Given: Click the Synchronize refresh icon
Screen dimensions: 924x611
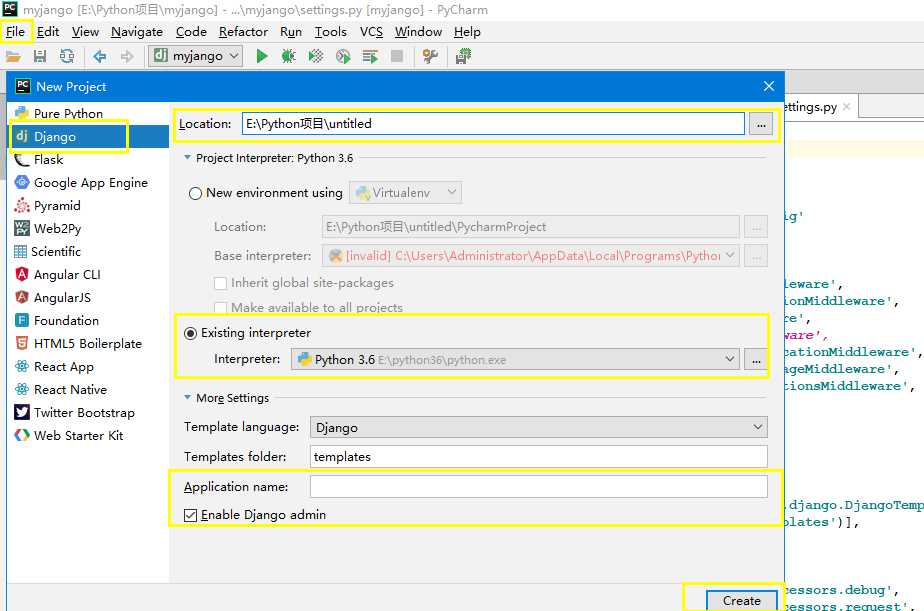Looking at the screenshot, I should click(67, 57).
